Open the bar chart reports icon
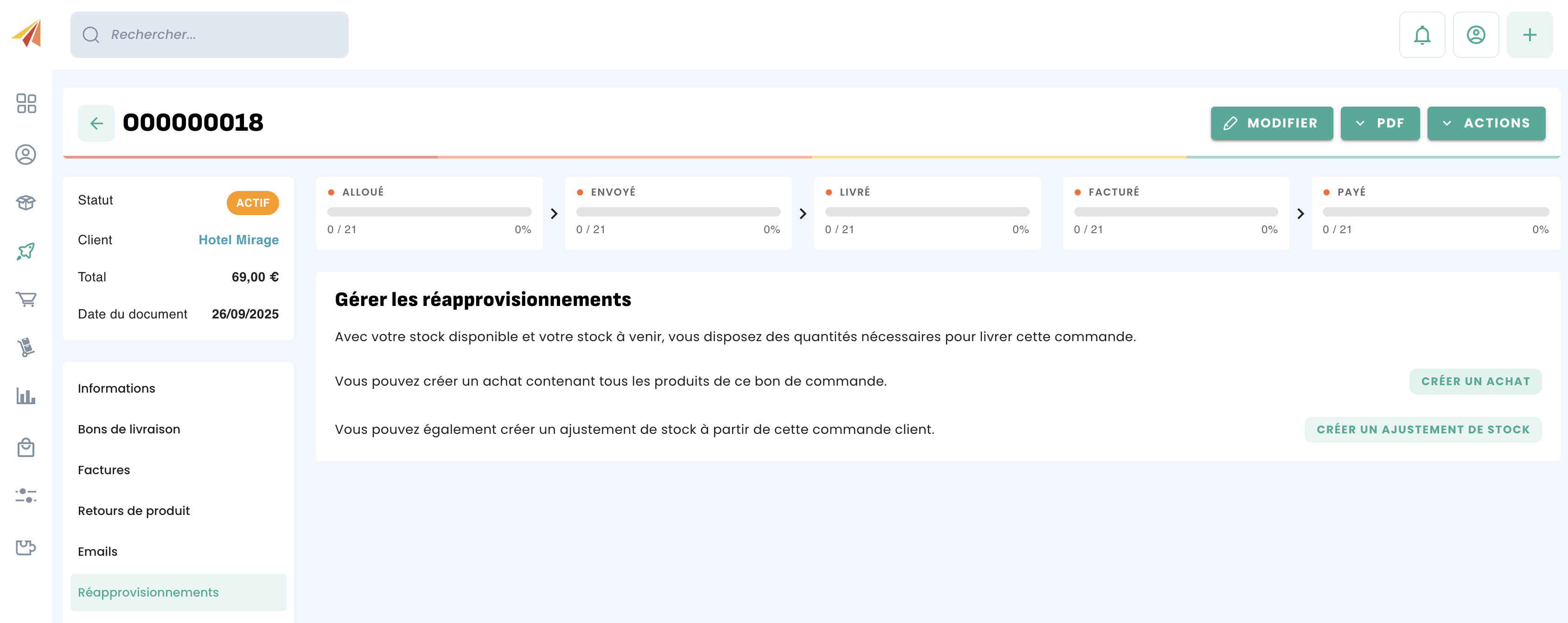Image resolution: width=1568 pixels, height=623 pixels. point(25,396)
